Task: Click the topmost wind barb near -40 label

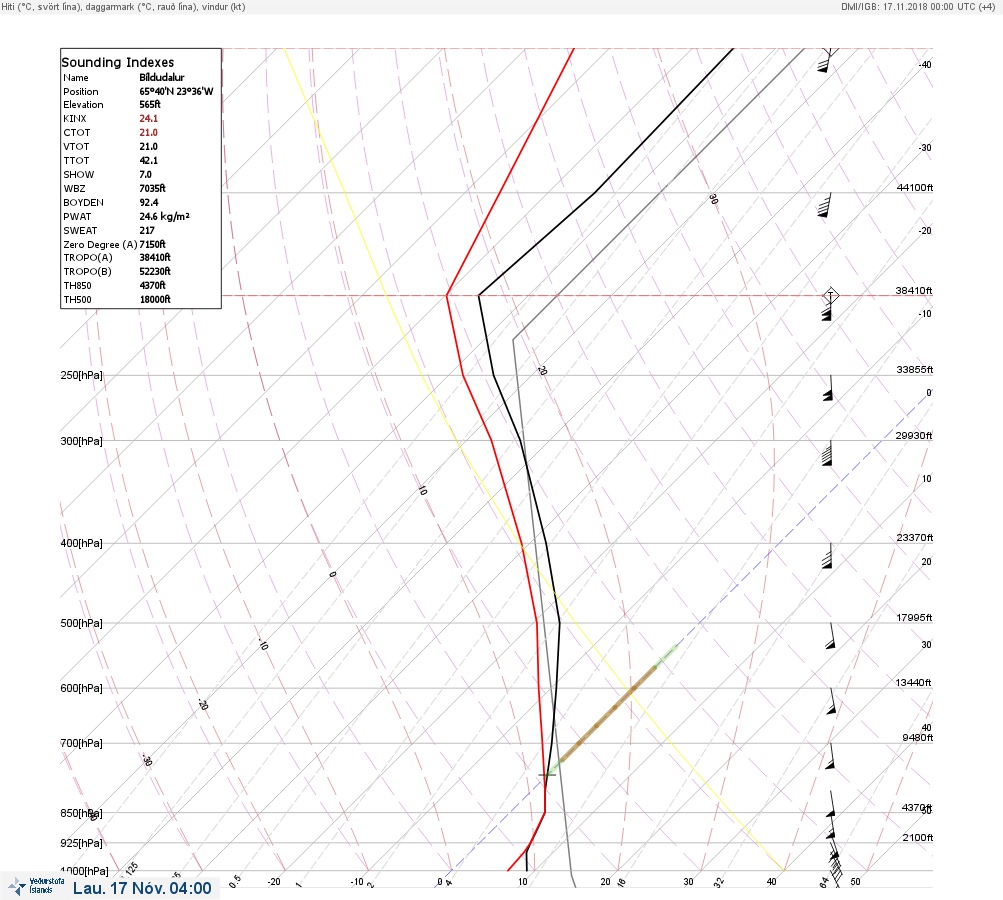Action: click(x=825, y=60)
